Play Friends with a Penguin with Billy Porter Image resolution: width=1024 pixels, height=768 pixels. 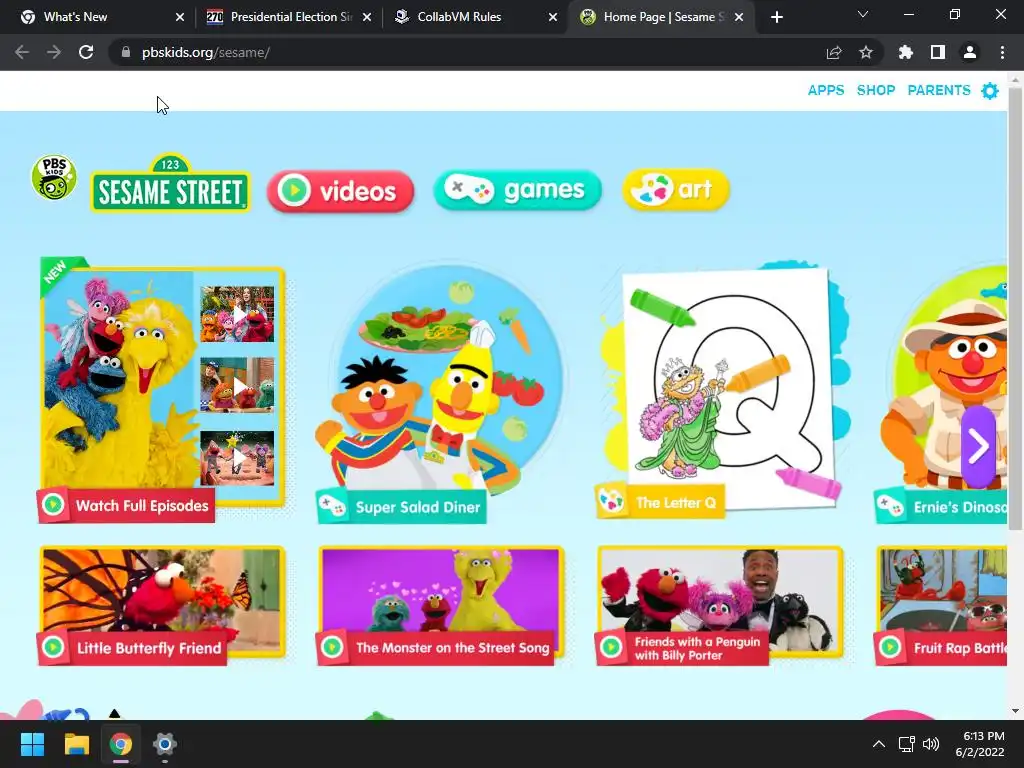pos(720,605)
